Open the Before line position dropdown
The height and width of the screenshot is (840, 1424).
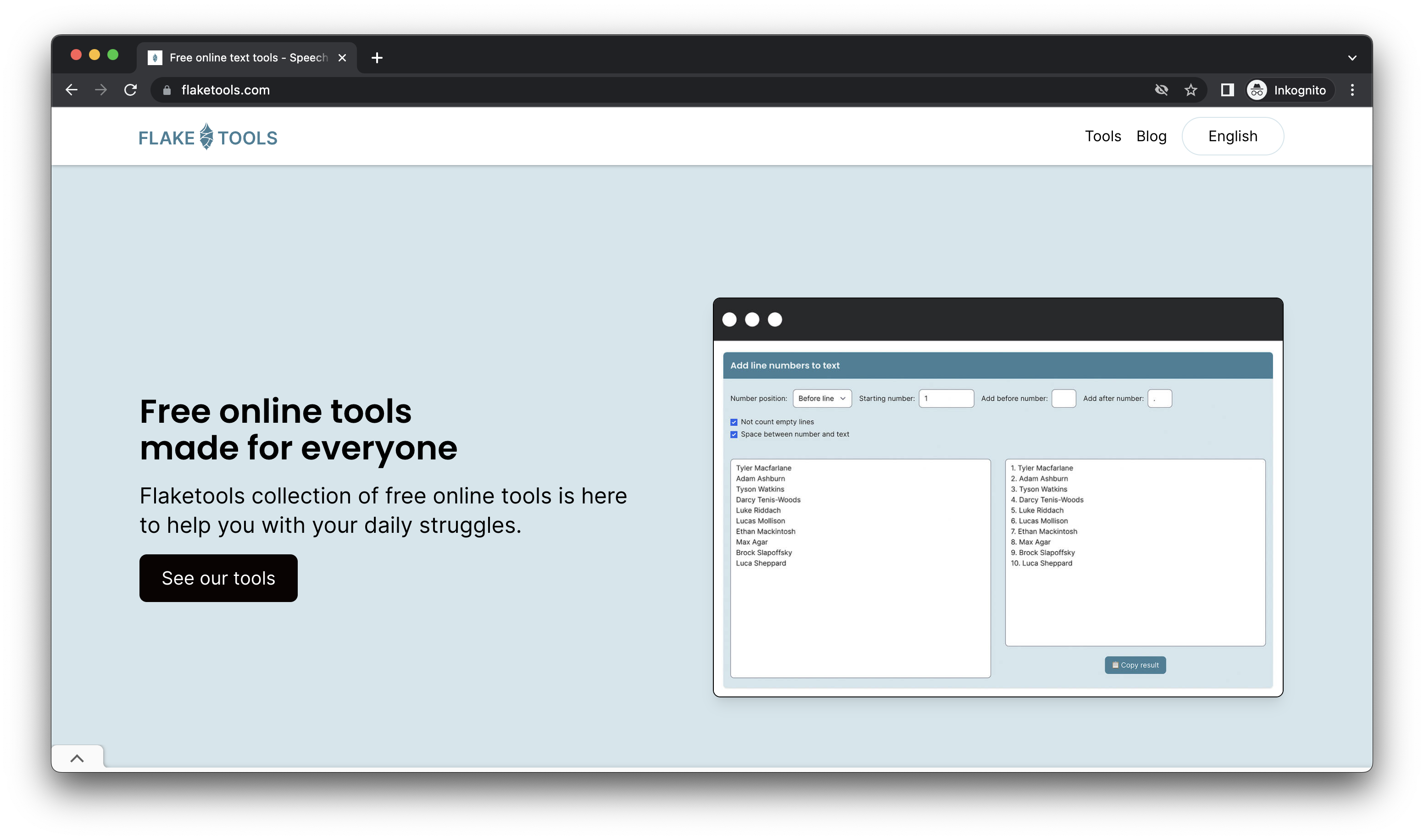coord(822,398)
